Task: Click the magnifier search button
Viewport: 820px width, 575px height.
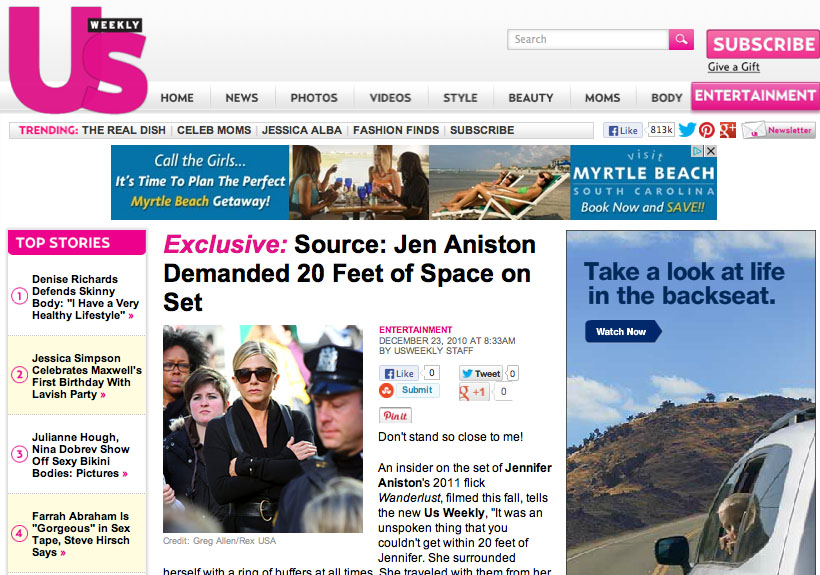Action: 681,39
